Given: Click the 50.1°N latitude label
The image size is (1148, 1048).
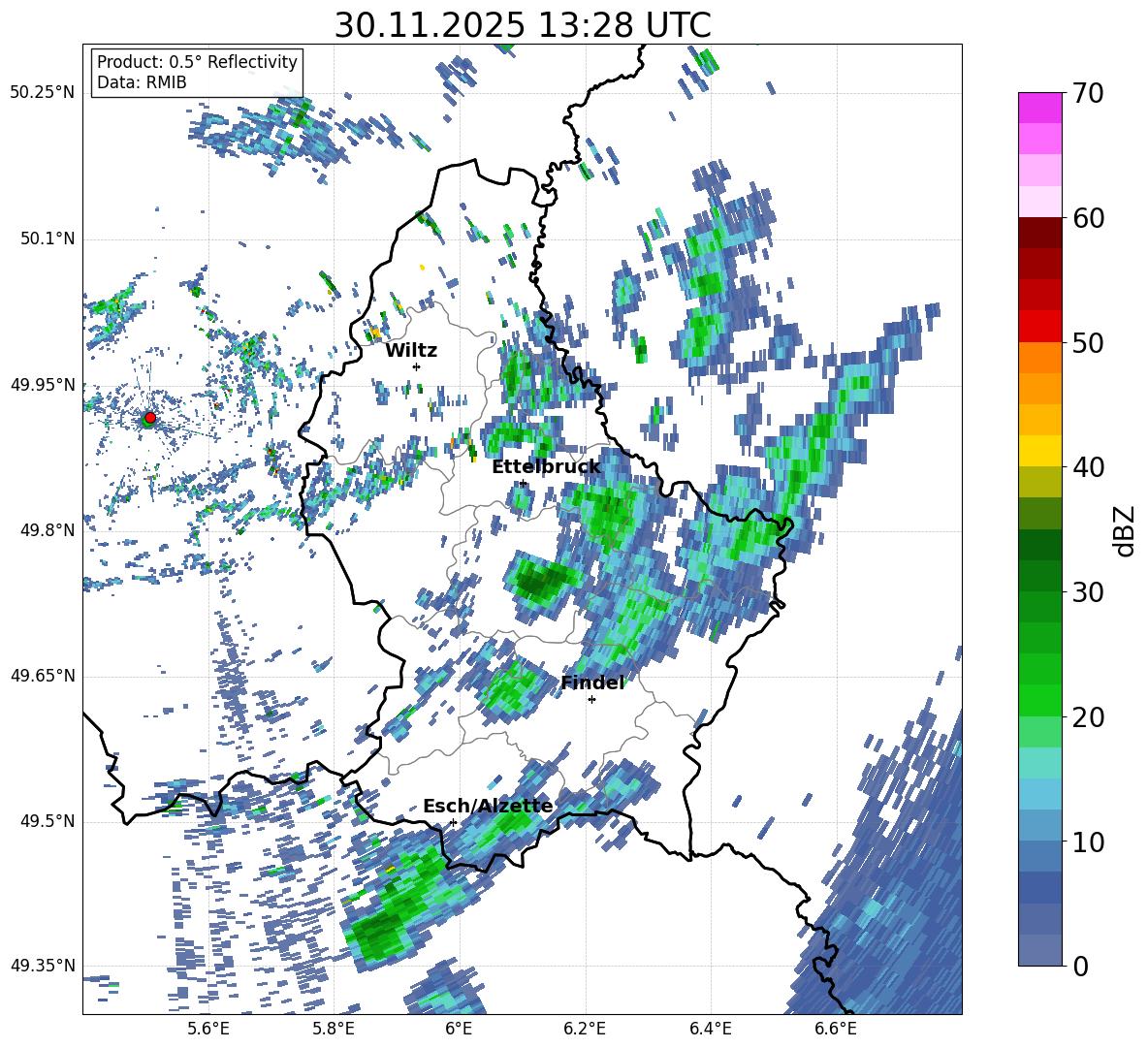Looking at the screenshot, I should (47, 238).
